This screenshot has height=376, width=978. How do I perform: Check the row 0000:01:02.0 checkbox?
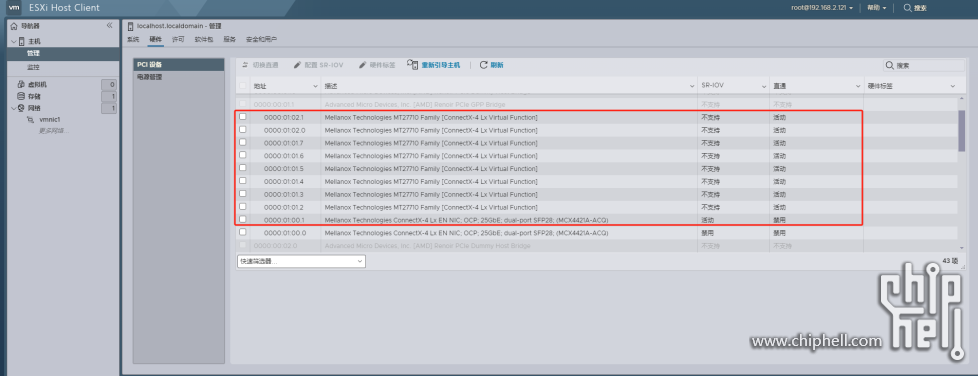pos(243,130)
